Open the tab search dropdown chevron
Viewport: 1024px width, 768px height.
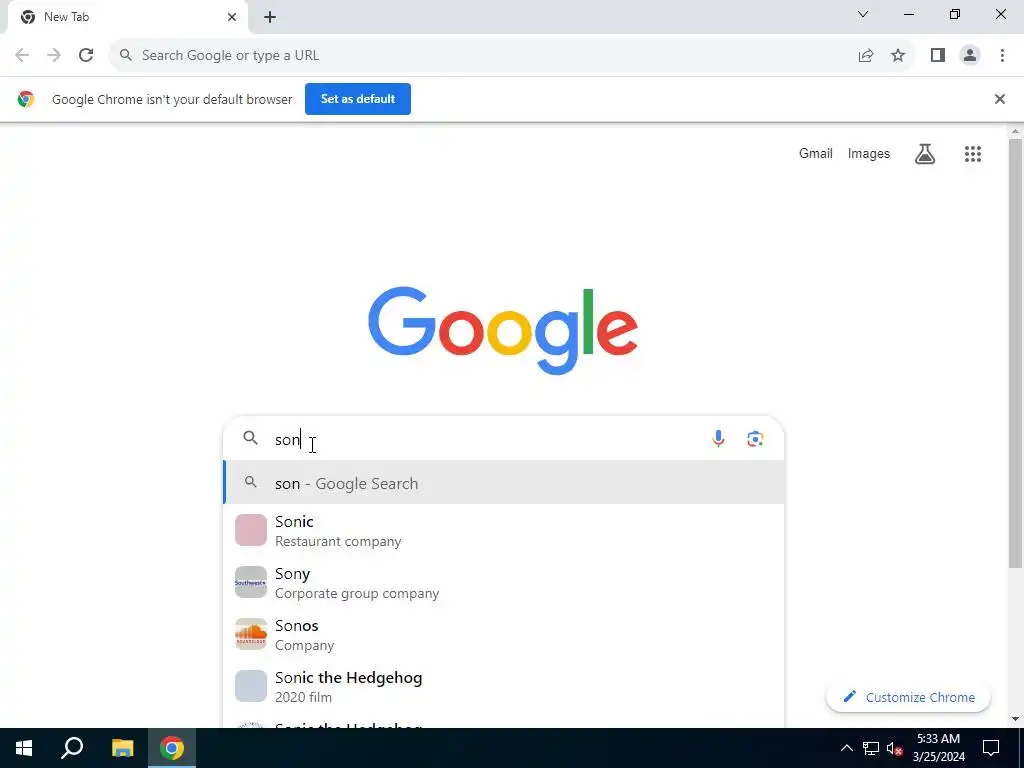863,14
